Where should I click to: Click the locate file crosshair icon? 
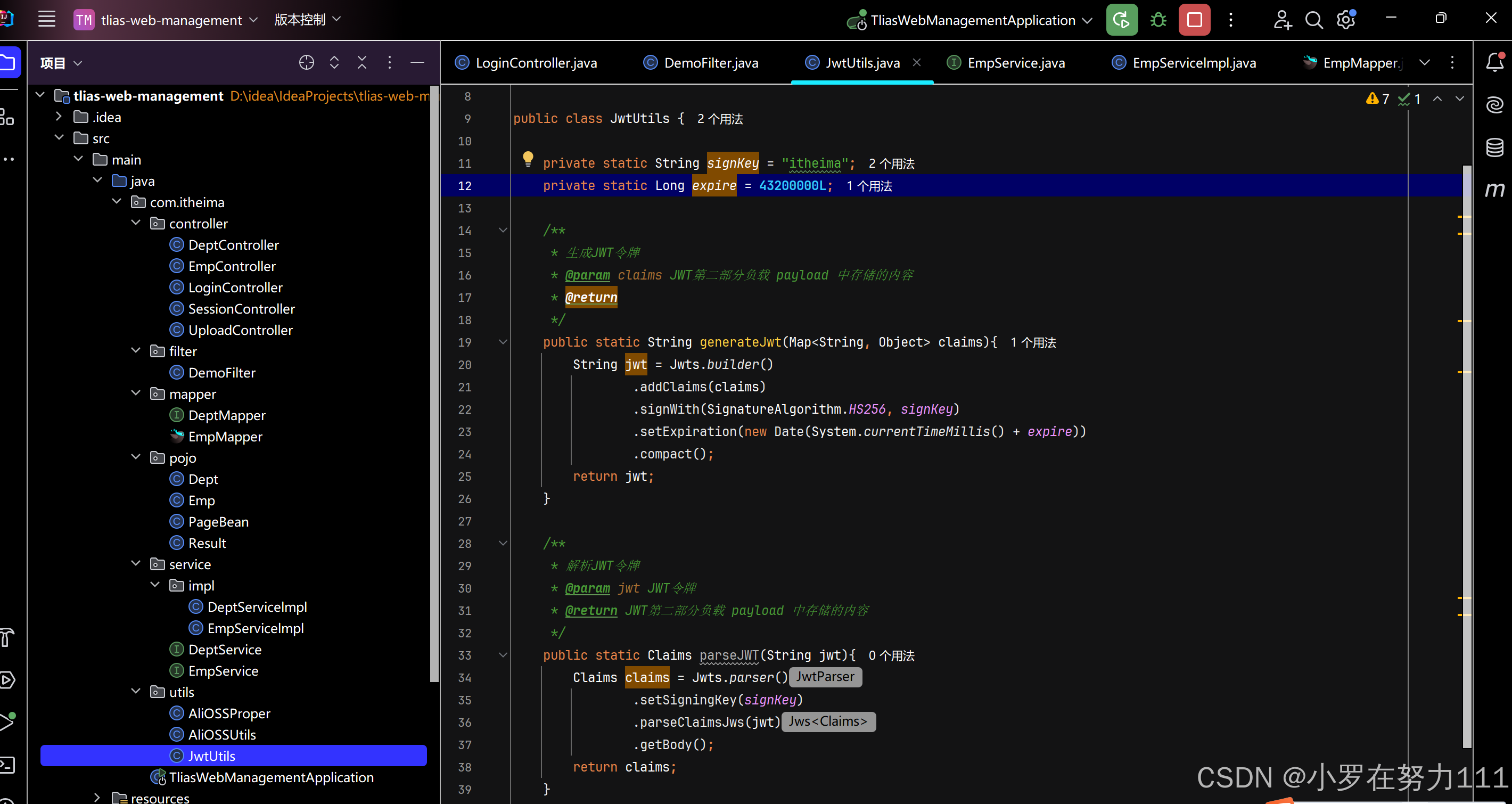pos(306,62)
